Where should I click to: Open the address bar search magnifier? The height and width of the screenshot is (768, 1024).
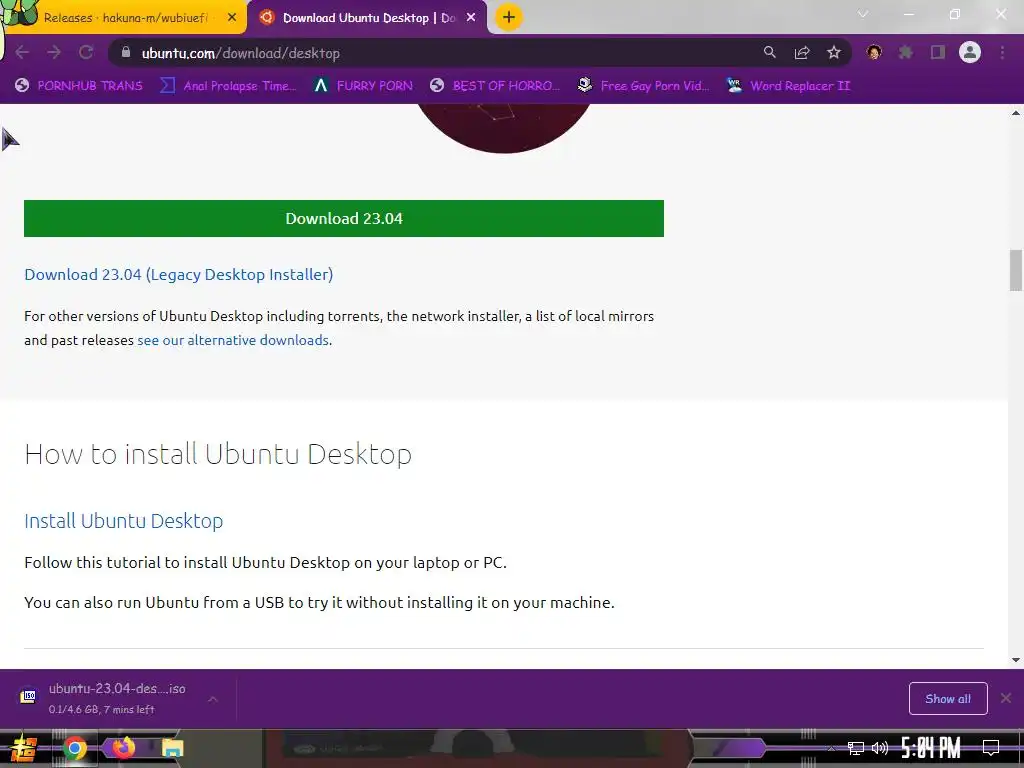770,53
